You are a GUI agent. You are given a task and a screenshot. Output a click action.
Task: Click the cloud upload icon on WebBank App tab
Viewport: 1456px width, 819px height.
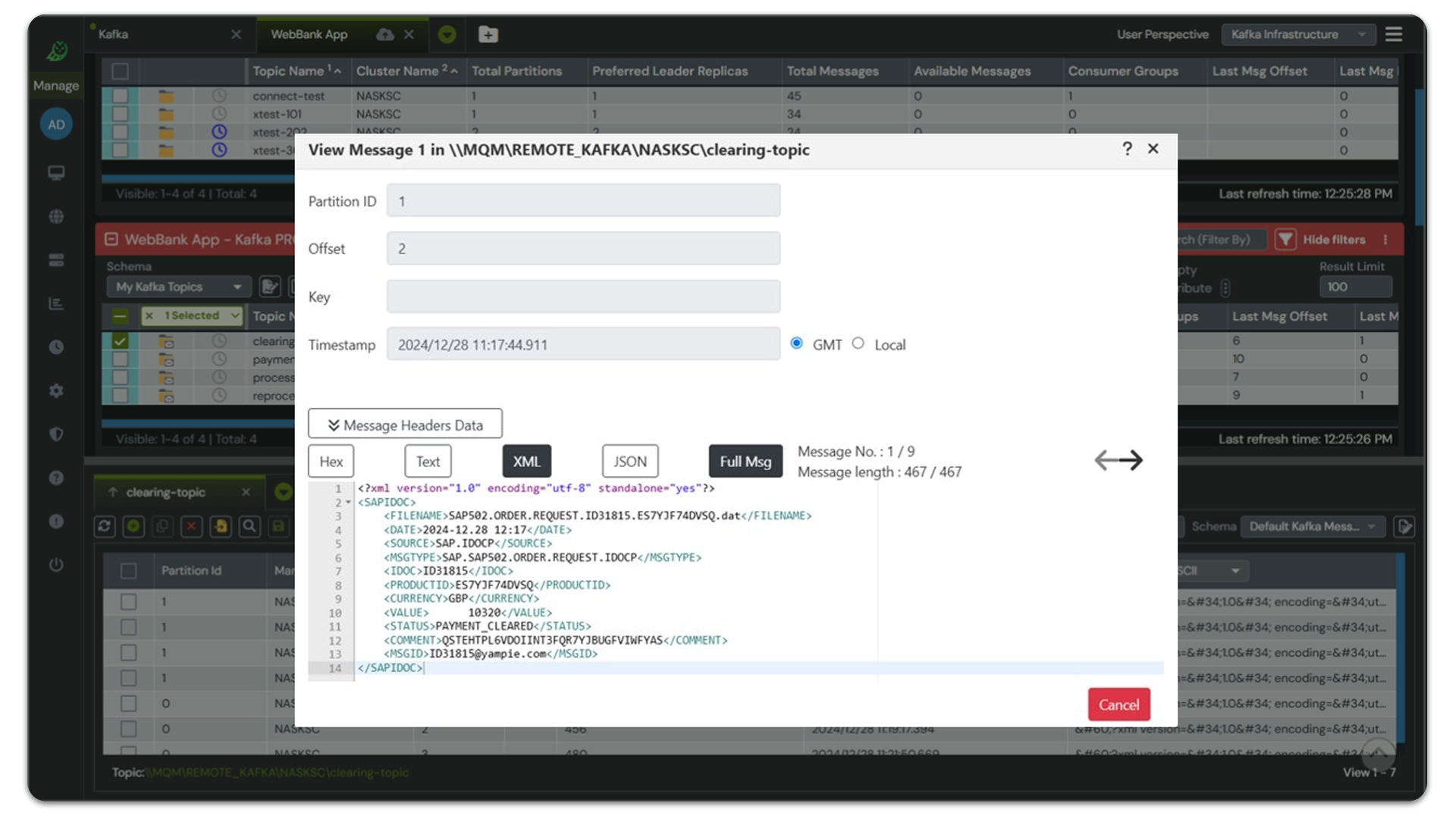point(385,34)
